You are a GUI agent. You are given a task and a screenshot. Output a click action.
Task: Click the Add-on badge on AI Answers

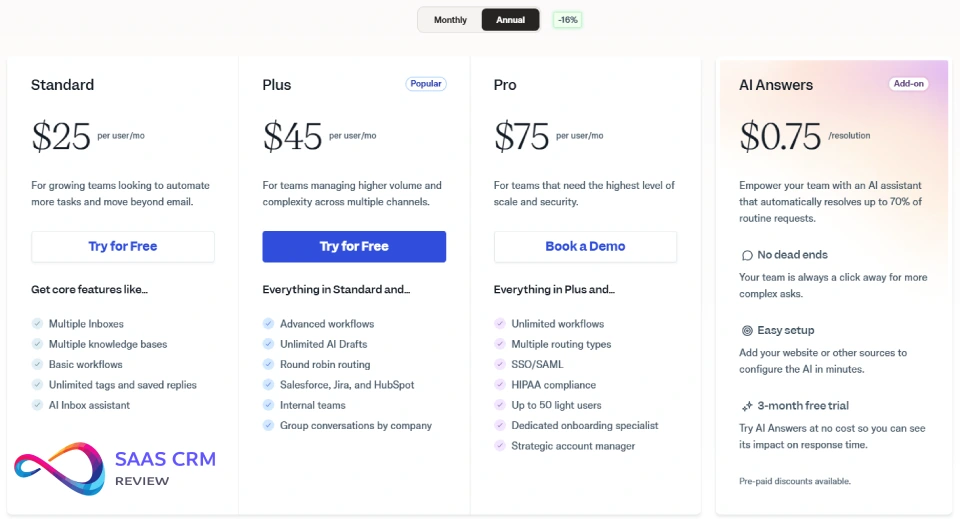coord(908,84)
